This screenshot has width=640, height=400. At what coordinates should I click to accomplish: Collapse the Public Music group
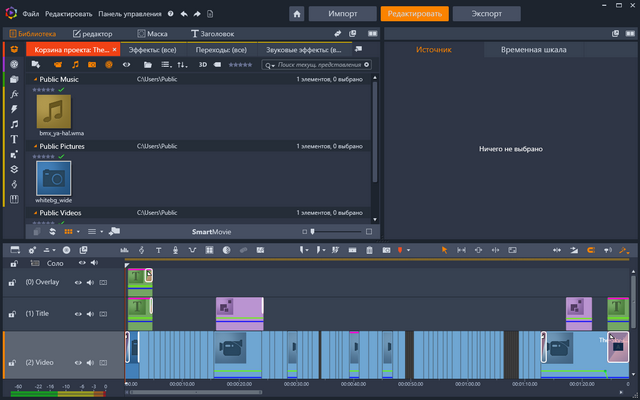click(x=36, y=78)
